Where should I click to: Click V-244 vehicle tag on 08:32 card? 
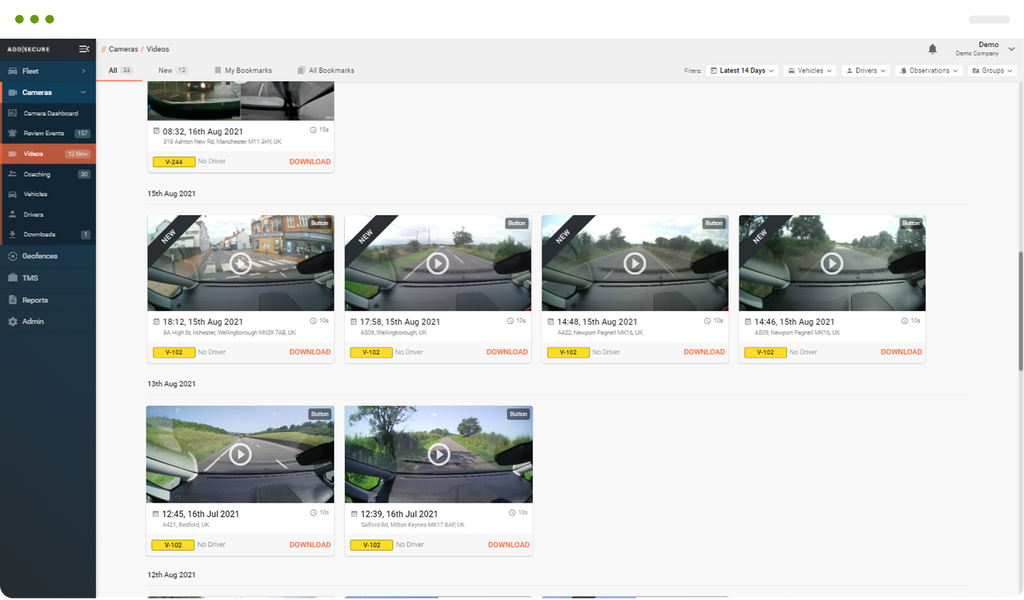[x=174, y=162]
